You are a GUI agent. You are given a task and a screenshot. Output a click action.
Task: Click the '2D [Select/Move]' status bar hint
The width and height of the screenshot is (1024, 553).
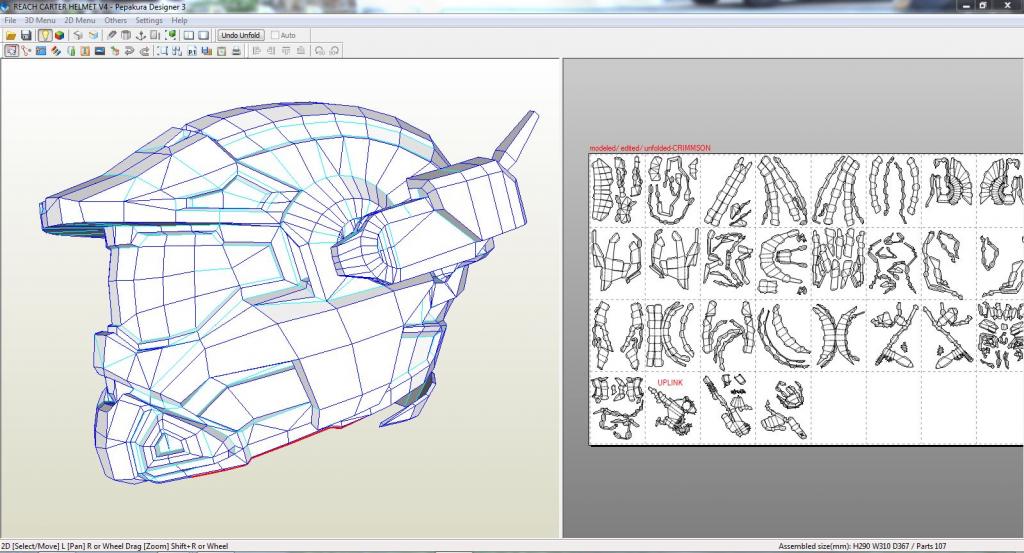point(114,546)
